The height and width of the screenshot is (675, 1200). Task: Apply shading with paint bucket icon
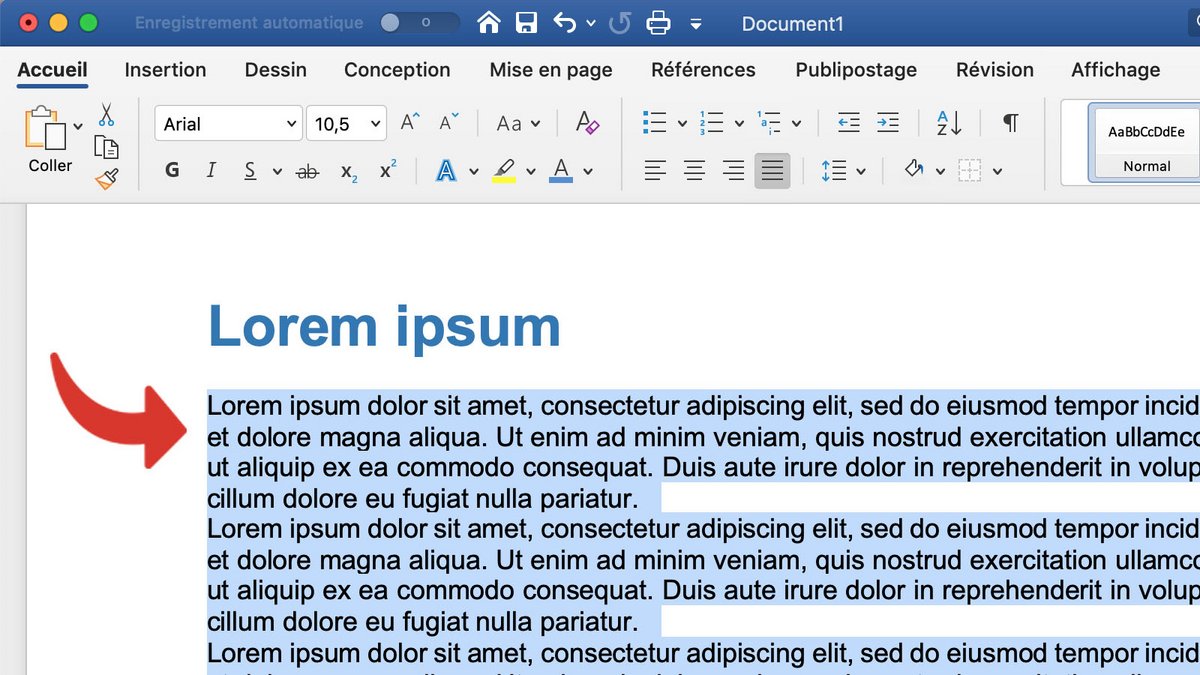click(913, 171)
